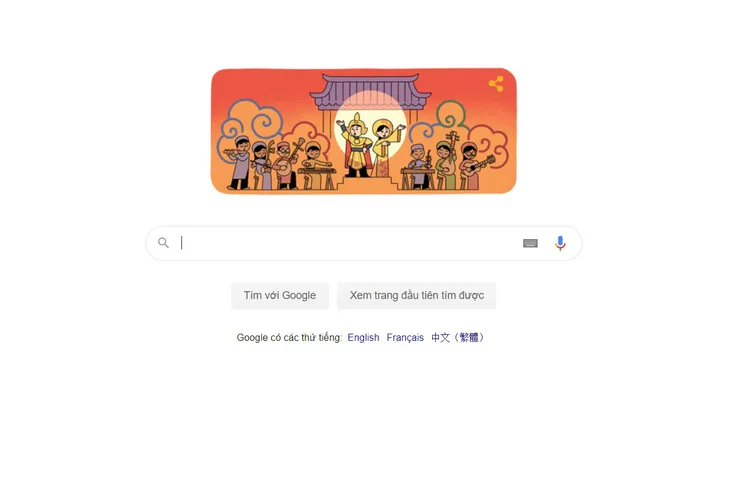Switch Google language to Français
Screen dimensions: 740x477
[x=405, y=337]
